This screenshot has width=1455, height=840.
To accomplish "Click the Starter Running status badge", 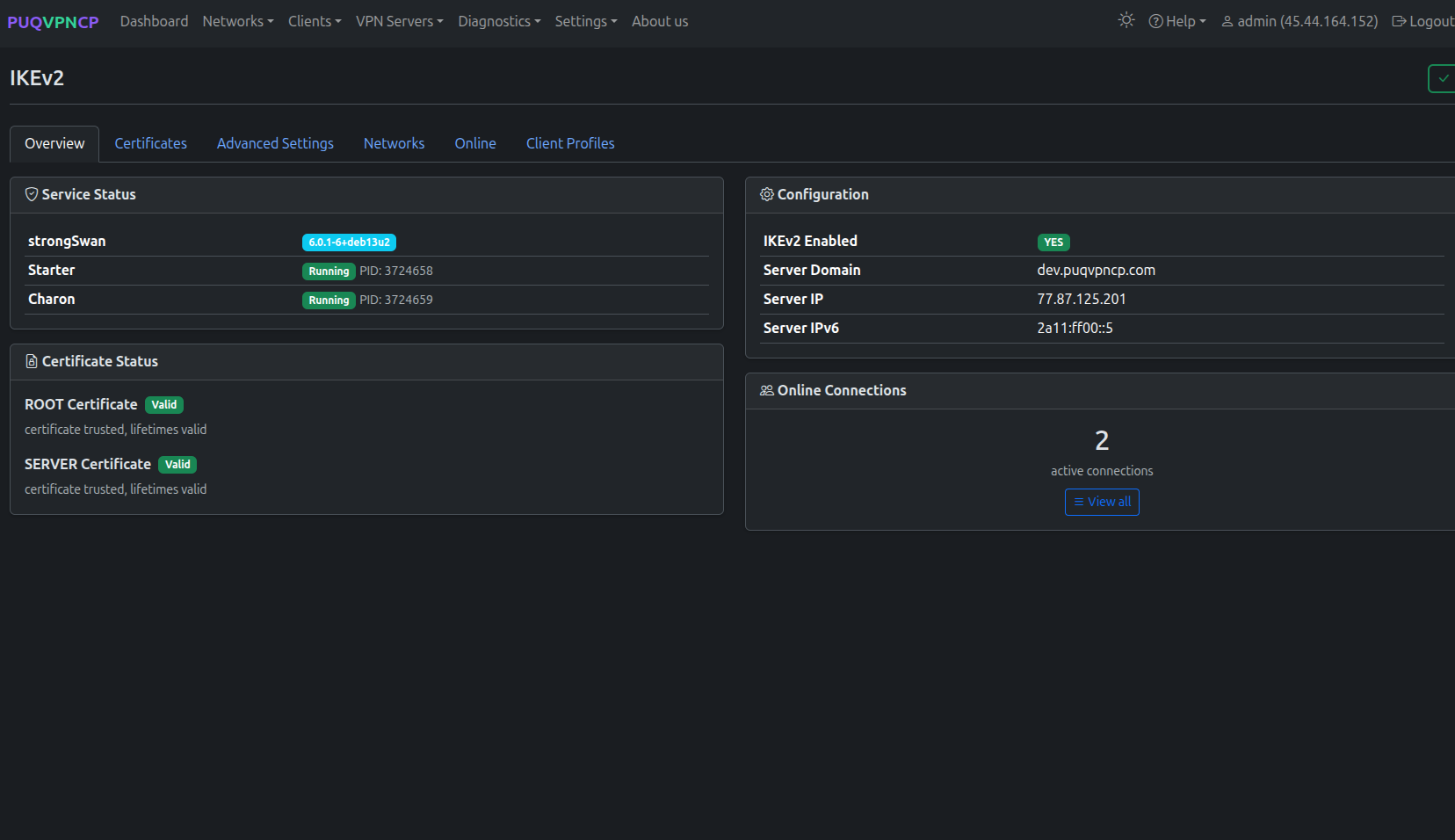I will (x=329, y=272).
